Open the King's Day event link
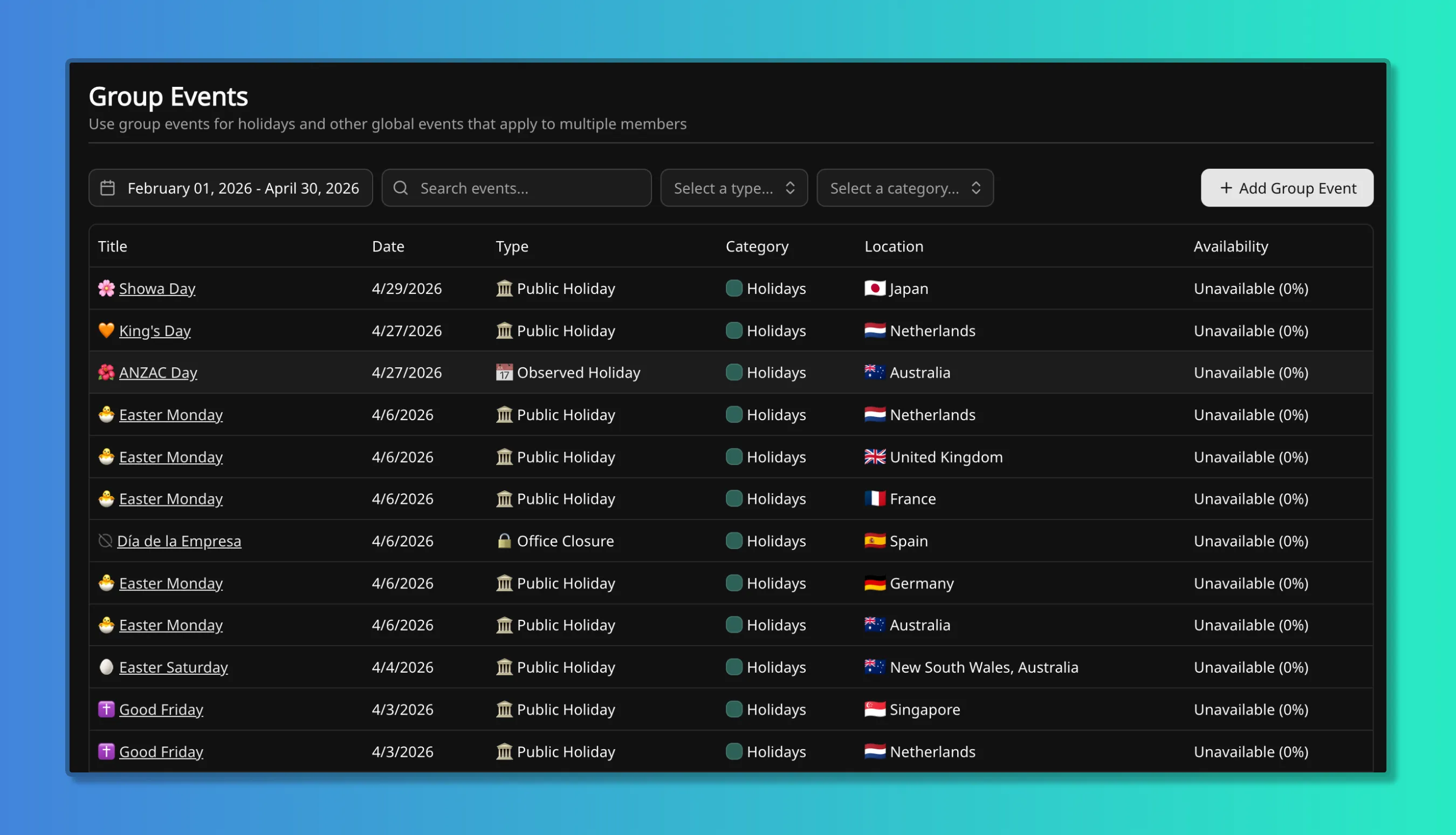 pos(155,331)
